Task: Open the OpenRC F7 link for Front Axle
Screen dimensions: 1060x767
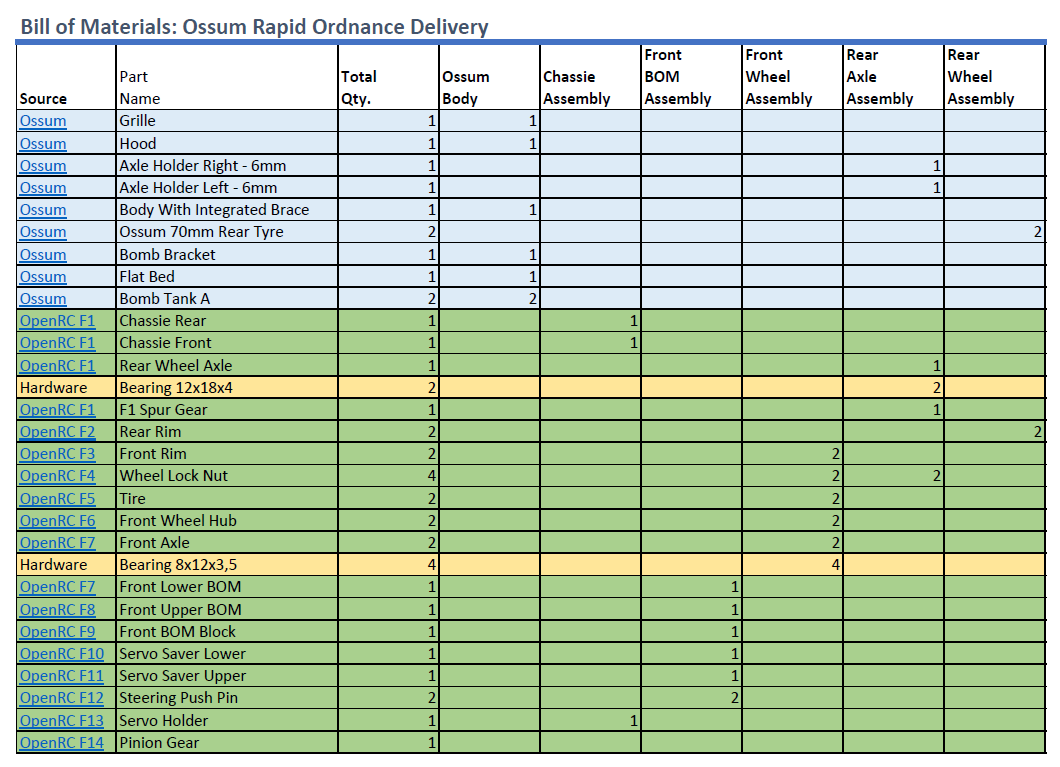Action: pos(57,543)
